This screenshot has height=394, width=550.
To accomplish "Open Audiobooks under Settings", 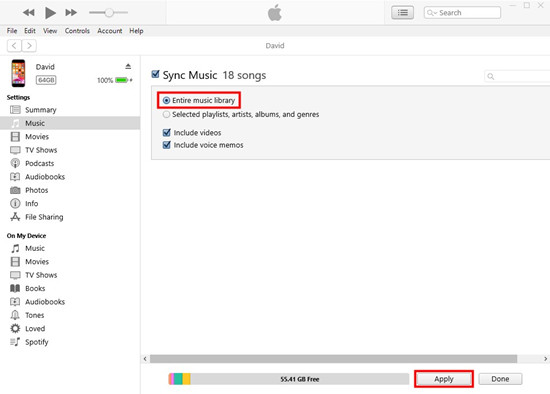I will [x=70, y=177].
